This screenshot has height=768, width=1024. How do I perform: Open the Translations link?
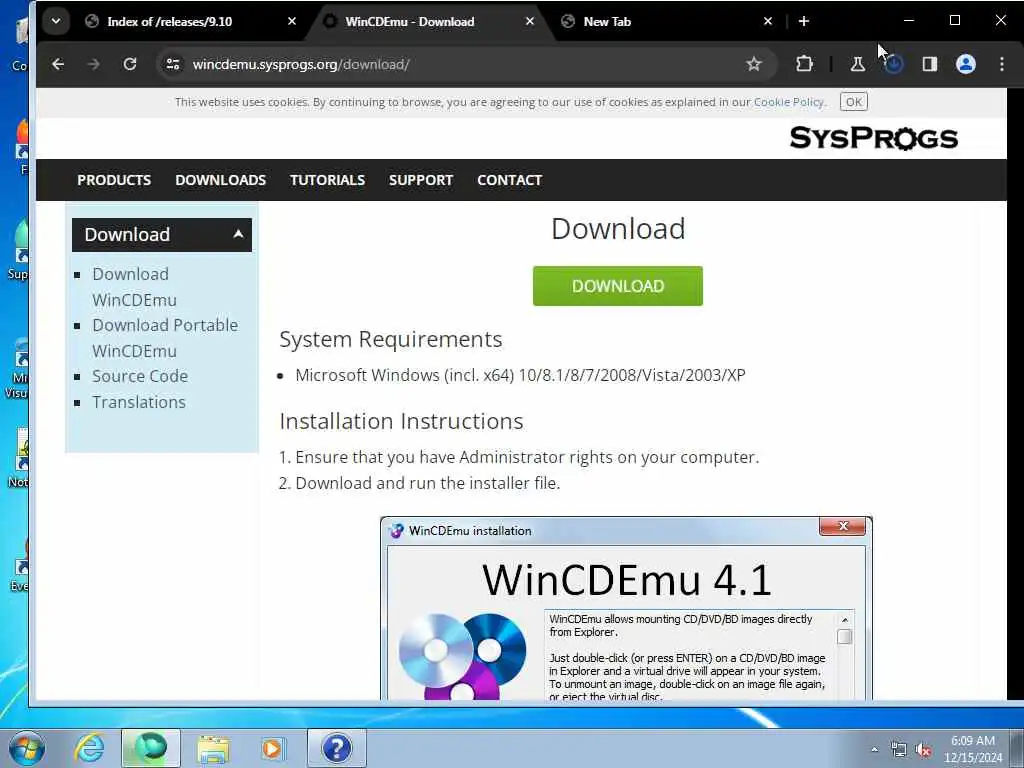click(138, 402)
